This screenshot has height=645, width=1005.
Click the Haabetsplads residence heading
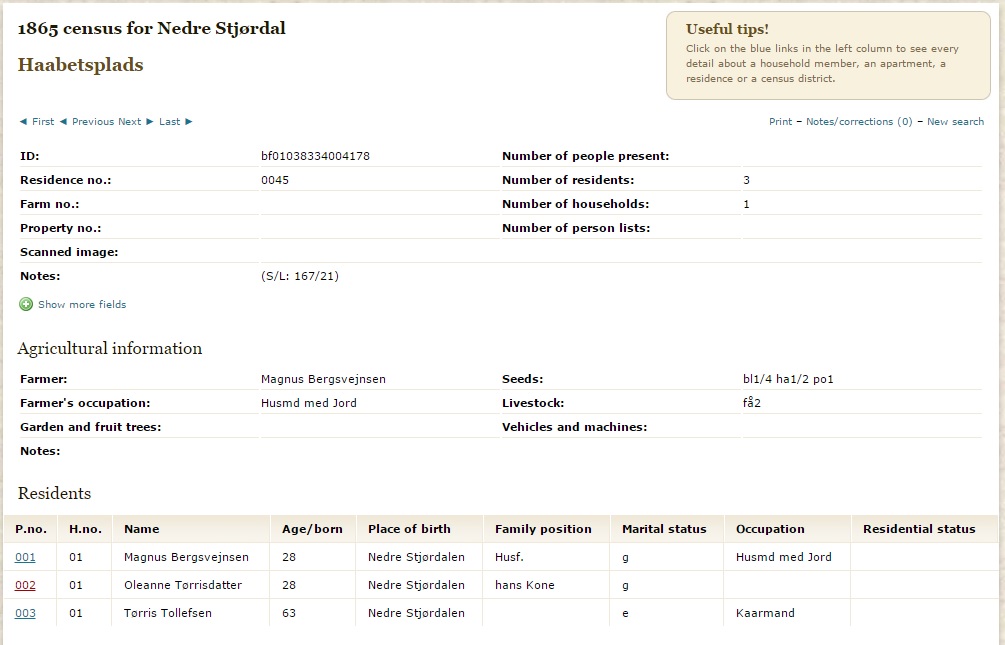(81, 65)
